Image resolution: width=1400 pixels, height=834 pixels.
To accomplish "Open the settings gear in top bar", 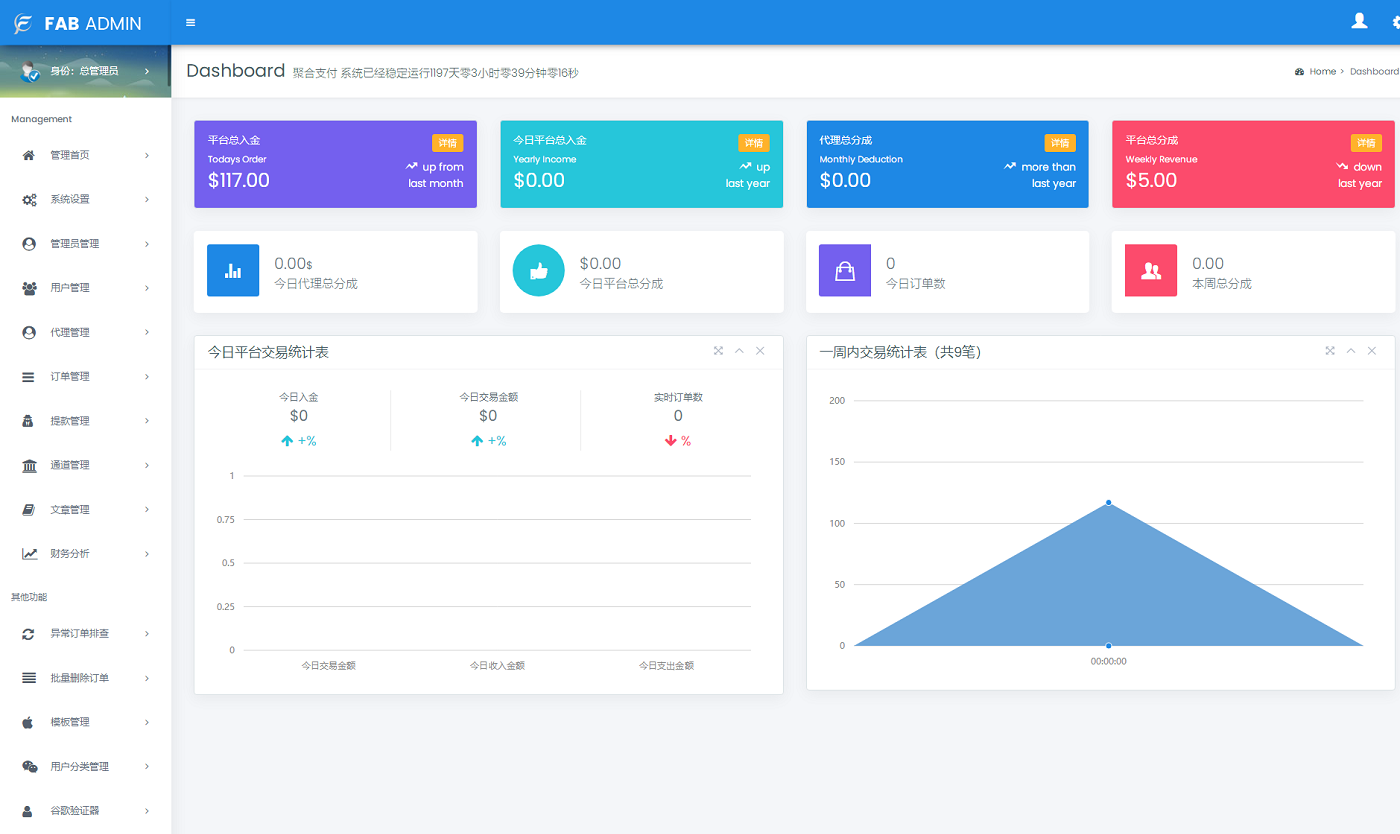I will pyautogui.click(x=1395, y=22).
